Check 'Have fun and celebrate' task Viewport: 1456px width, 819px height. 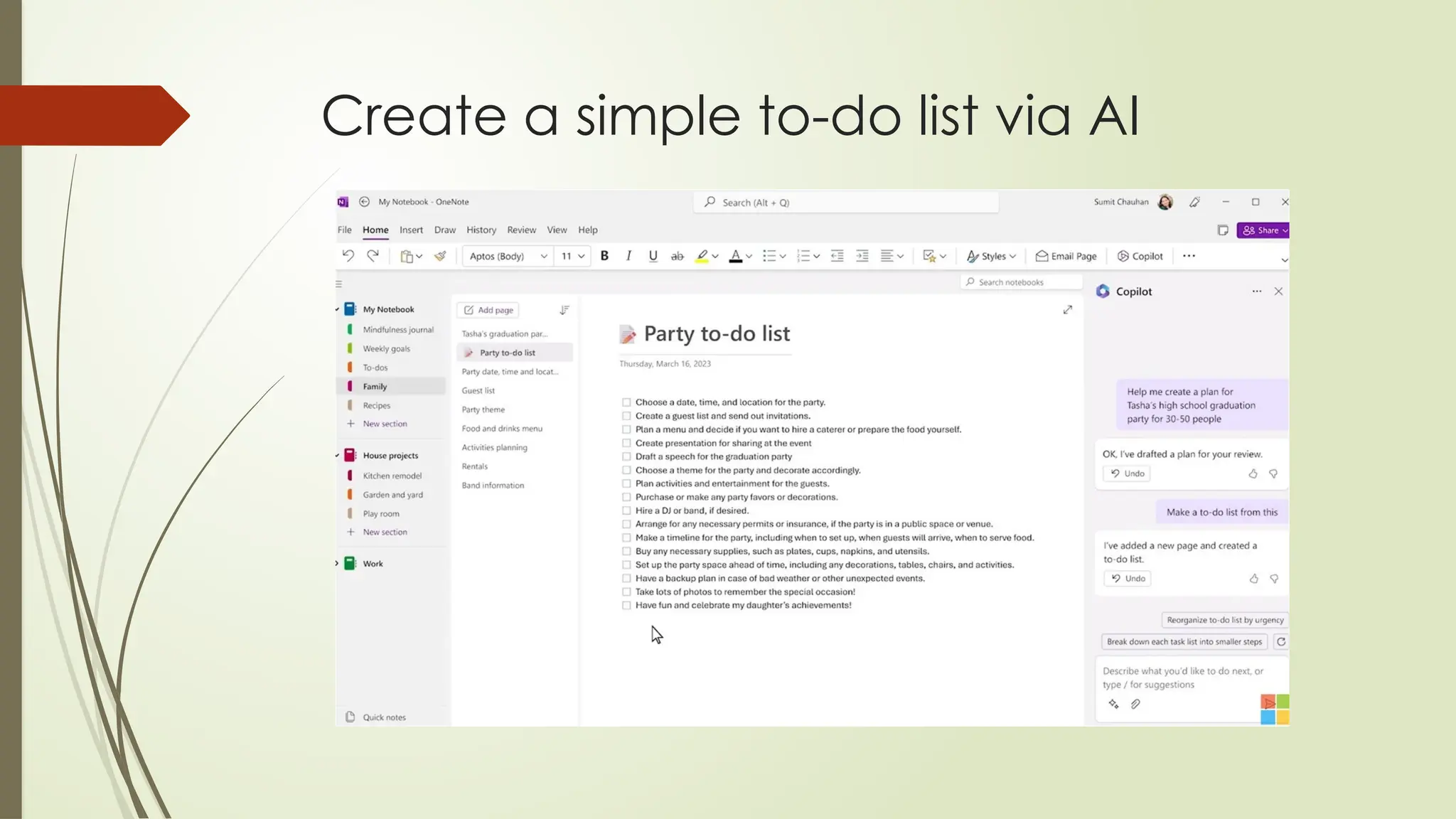(x=626, y=605)
